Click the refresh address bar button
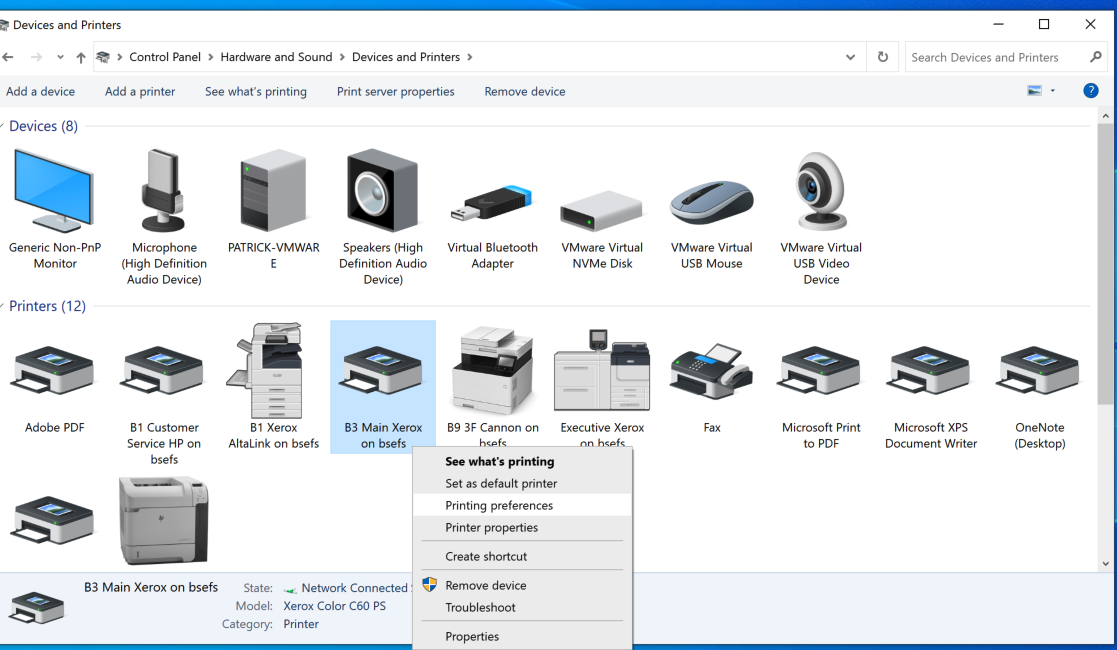The width and height of the screenshot is (1117, 650). 883,57
